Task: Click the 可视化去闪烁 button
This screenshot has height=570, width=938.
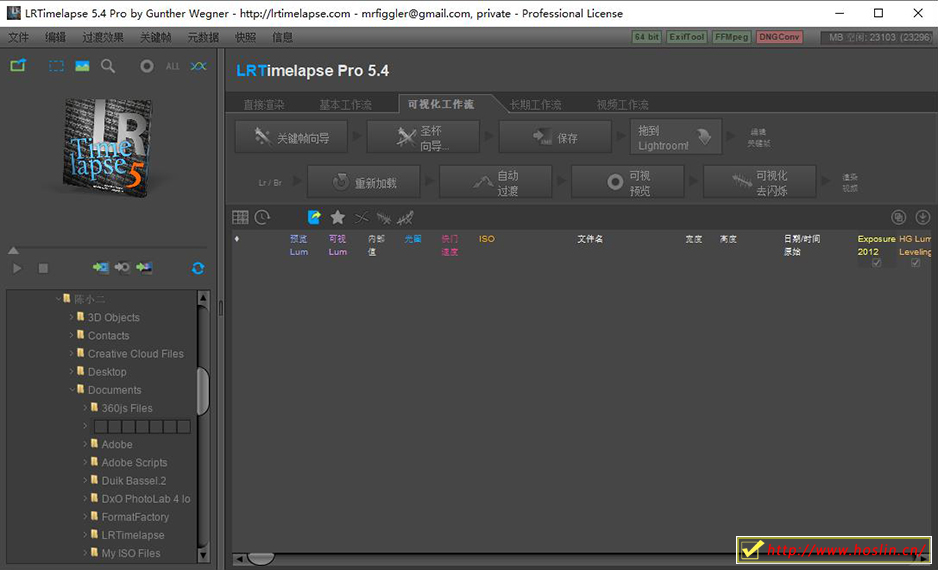Action: pos(760,182)
